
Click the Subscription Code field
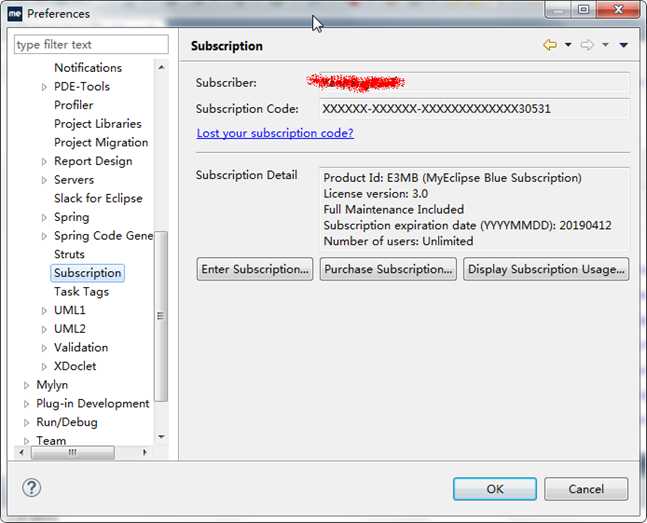coord(475,109)
